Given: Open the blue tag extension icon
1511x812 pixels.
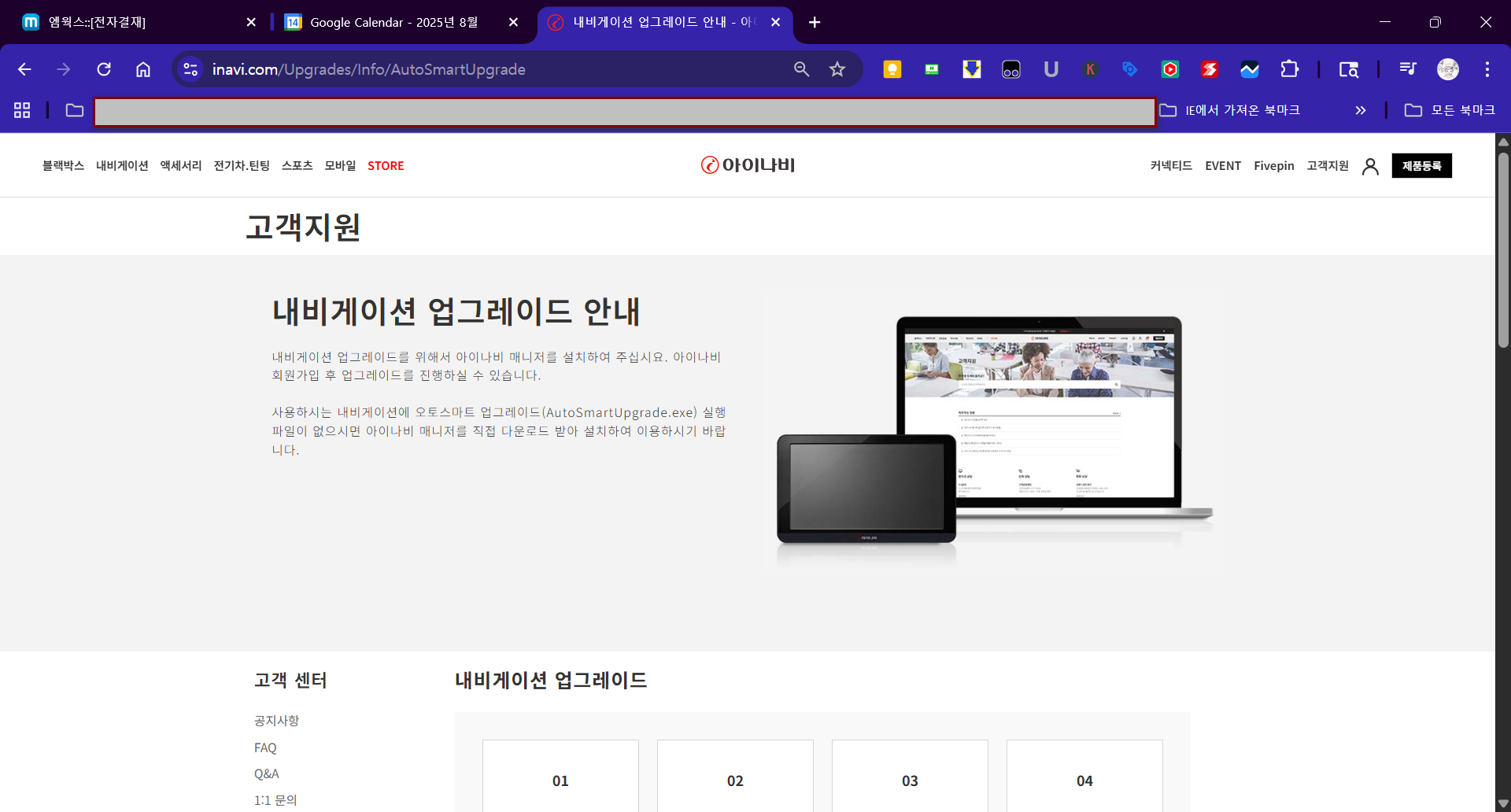Looking at the screenshot, I should [x=1130, y=69].
